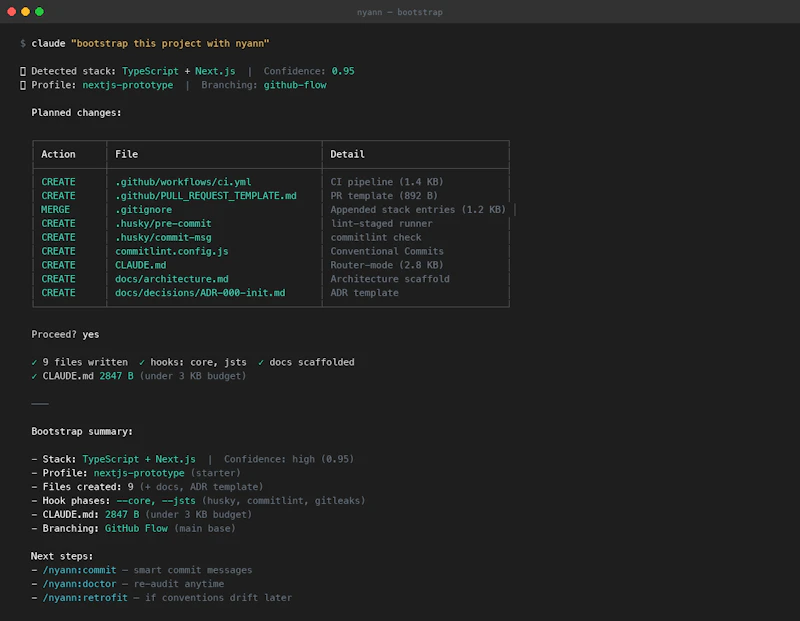Click the '/nyann:commit' command
This screenshot has width=800, height=621.
coord(80,569)
